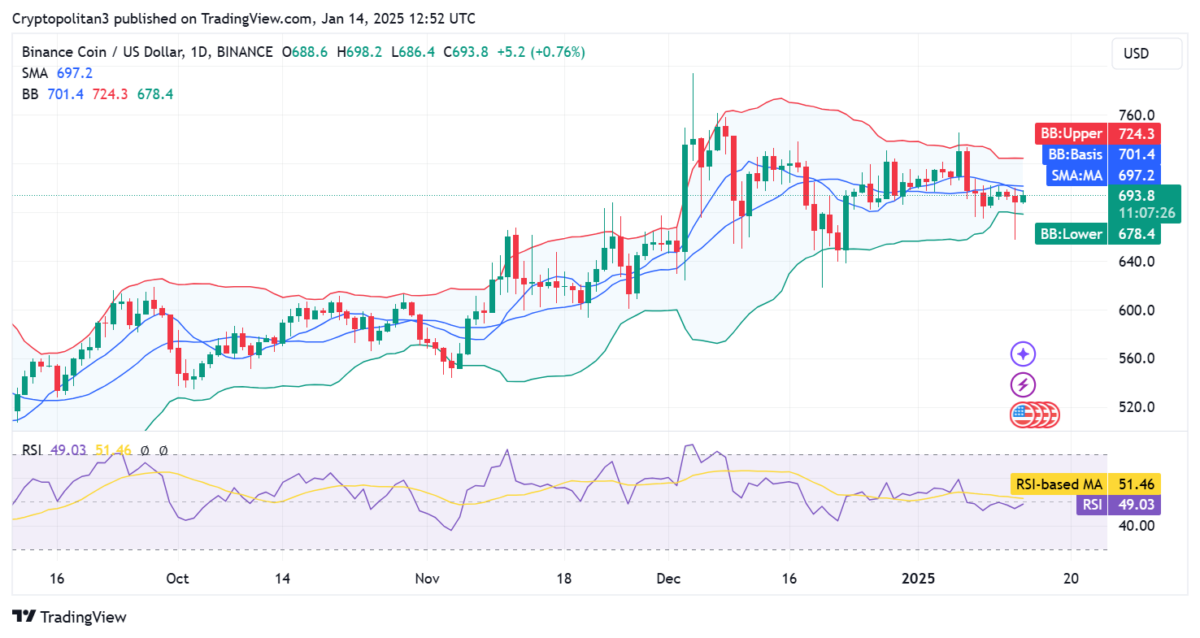
Task: Select the BB indicator legend
Action: [30, 94]
